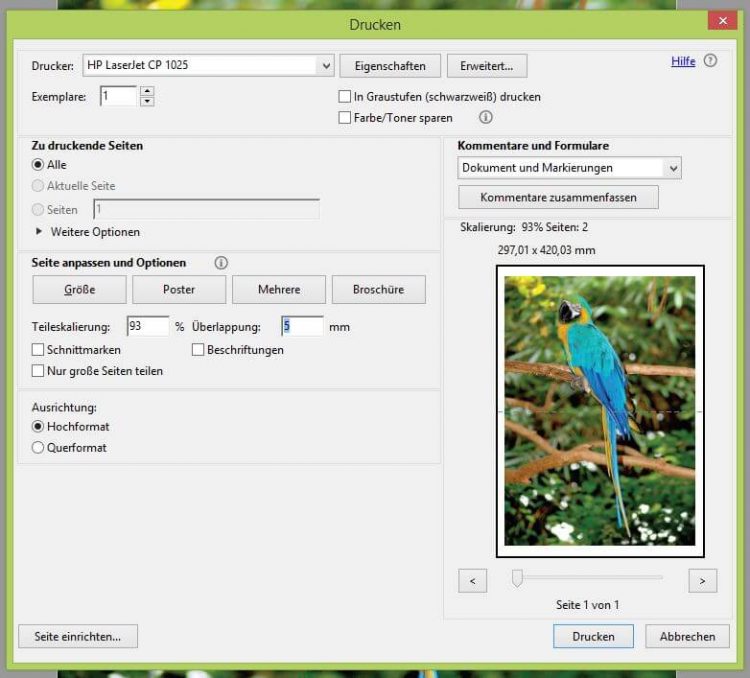The height and width of the screenshot is (678, 750).
Task: Enable Schnittmarken checkbox
Action: 38,350
